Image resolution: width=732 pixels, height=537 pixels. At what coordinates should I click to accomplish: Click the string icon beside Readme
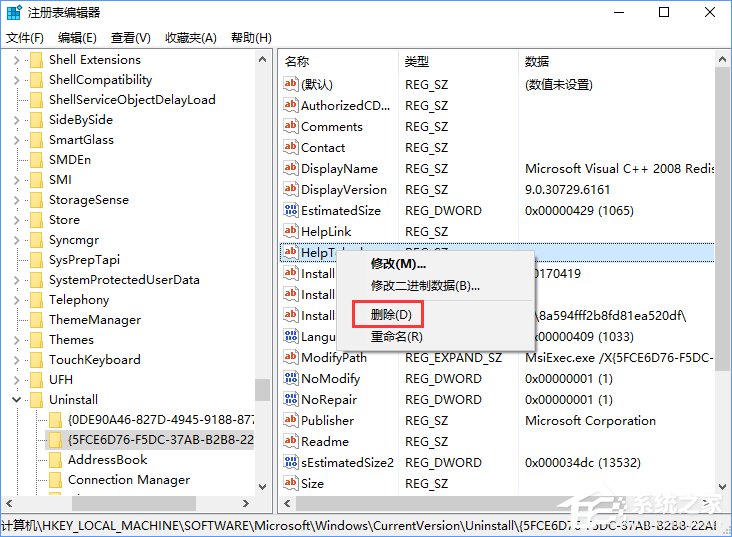pyautogui.click(x=290, y=441)
